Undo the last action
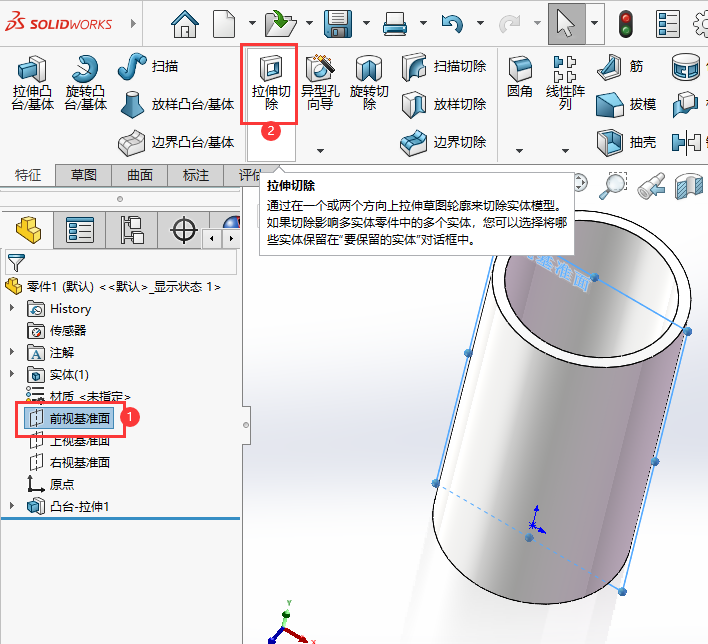Image resolution: width=708 pixels, height=644 pixels. point(452,23)
